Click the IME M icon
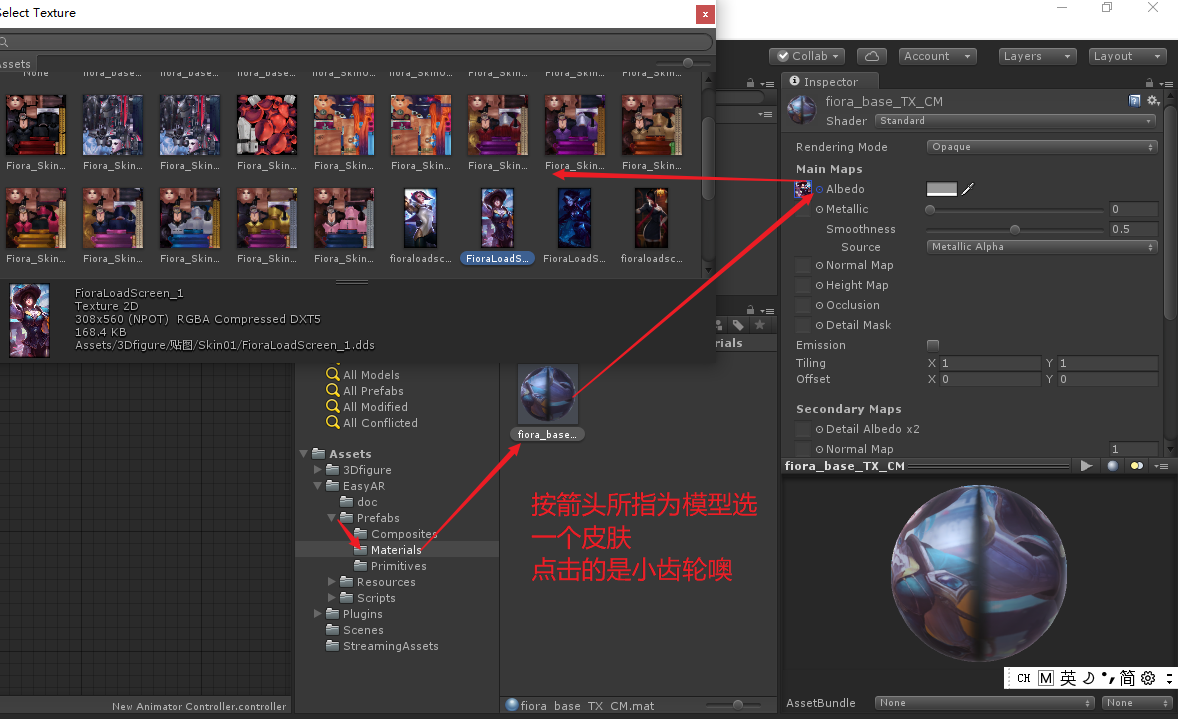The image size is (1178, 719). (x=1046, y=678)
